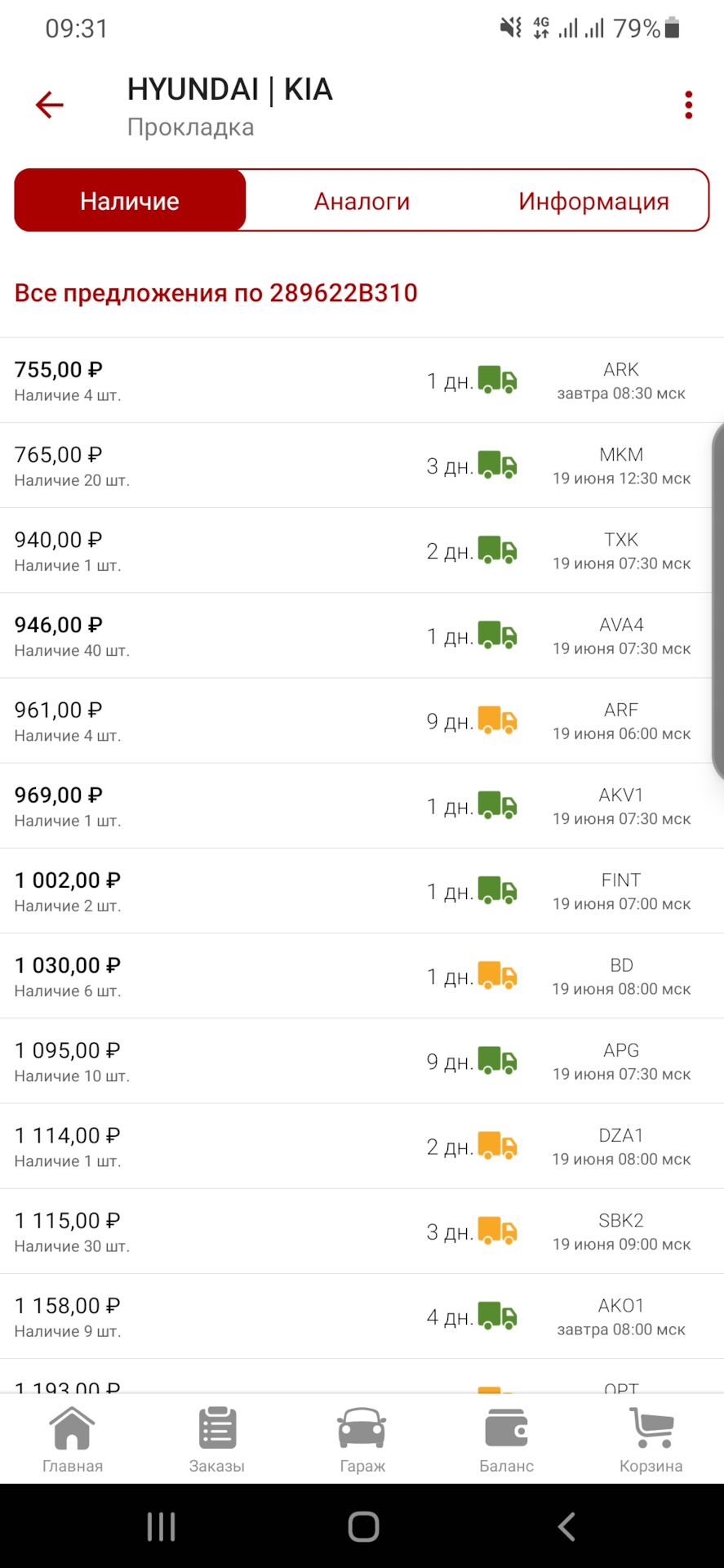Select the Наличие tab
This screenshot has height=1568, width=724.
click(x=130, y=201)
